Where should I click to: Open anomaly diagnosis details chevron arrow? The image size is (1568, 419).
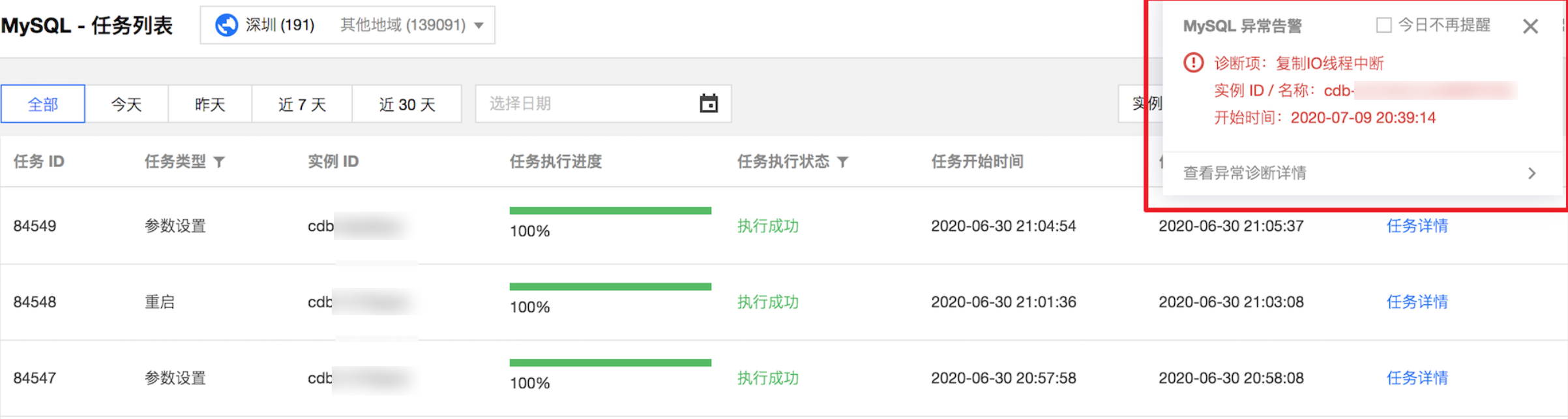click(x=1532, y=173)
